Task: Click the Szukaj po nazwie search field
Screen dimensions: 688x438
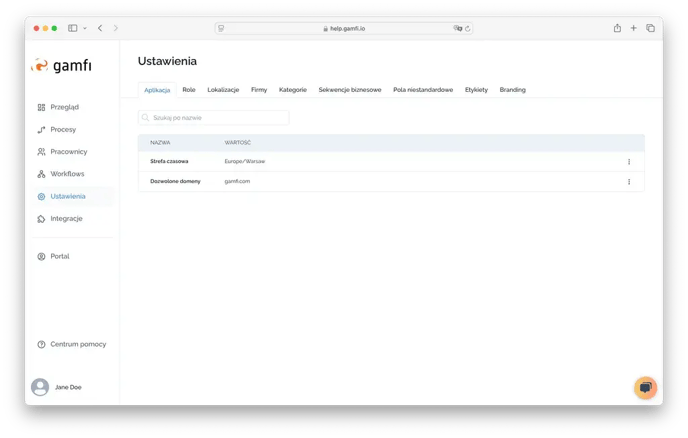Action: point(213,117)
